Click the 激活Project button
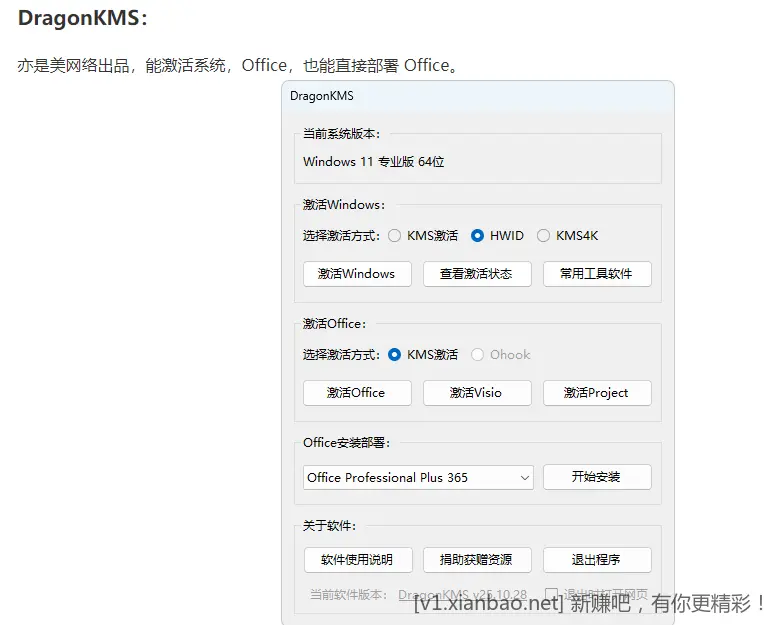The width and height of the screenshot is (782, 625). pos(597,393)
